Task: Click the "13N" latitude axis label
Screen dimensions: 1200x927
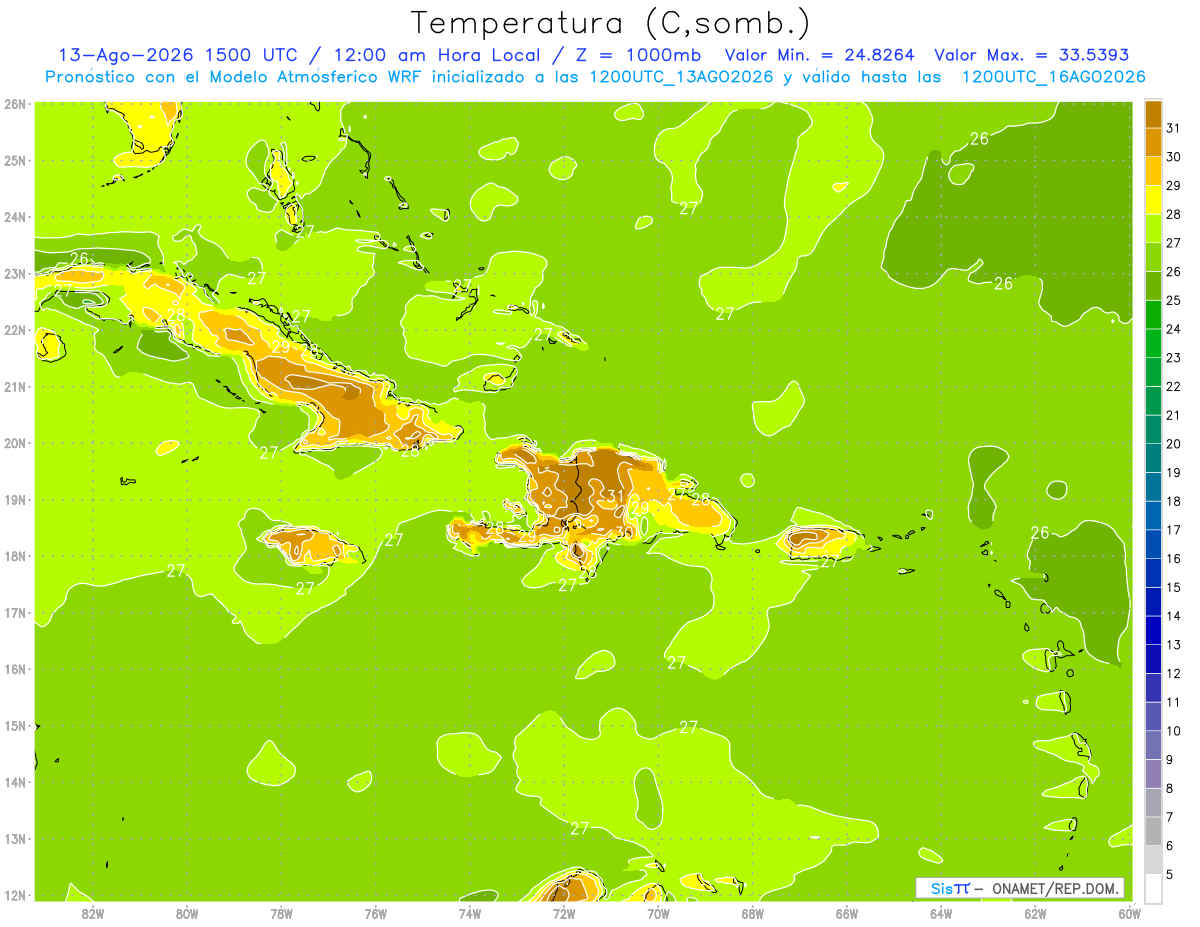Action: [15, 838]
